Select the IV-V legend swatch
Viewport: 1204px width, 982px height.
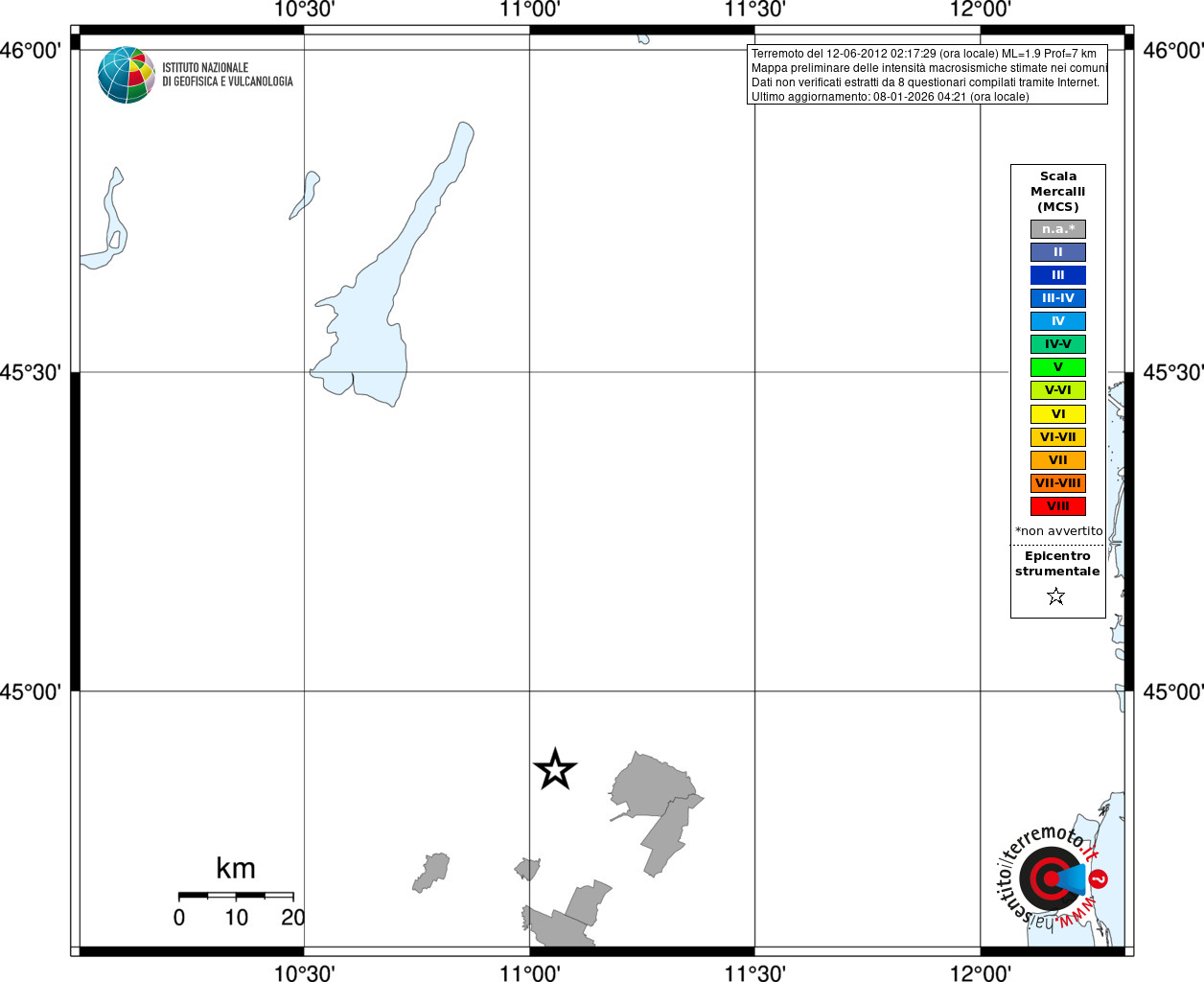point(1058,344)
